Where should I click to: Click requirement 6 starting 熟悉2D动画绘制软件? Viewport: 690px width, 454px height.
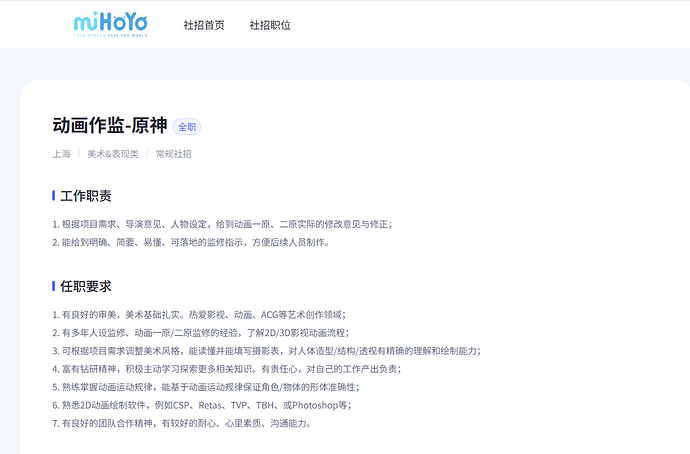click(202, 405)
